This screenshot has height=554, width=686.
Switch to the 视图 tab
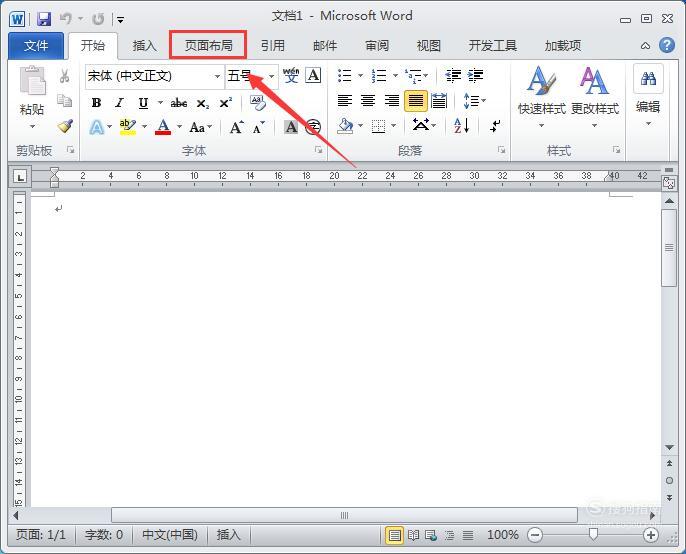point(428,45)
